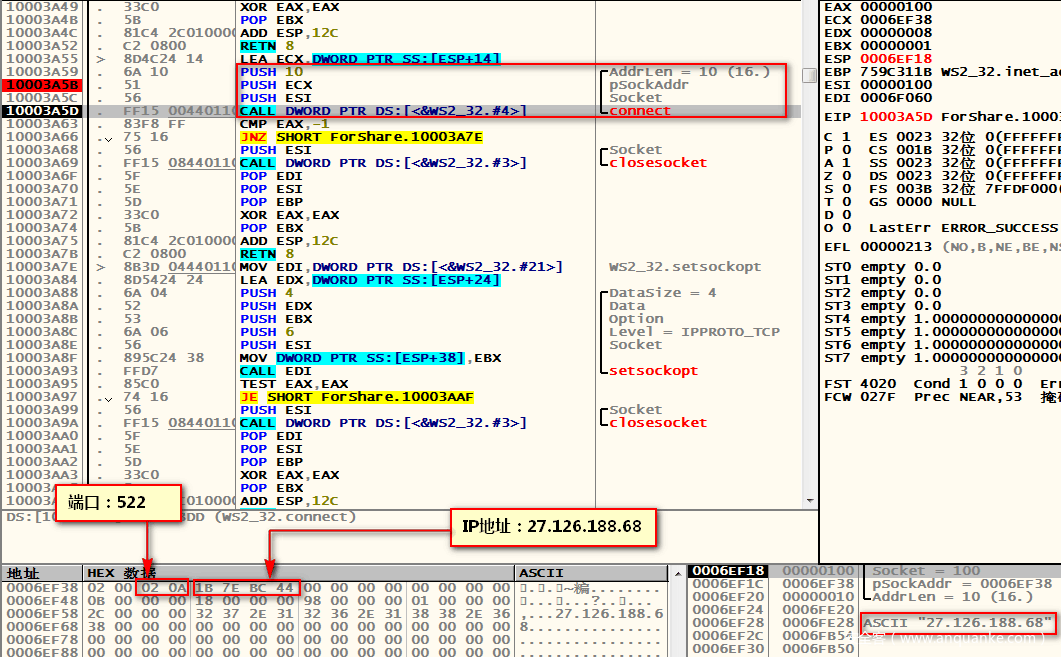Click the red breakpoint address 10003A5B
1061x657 pixels.
pos(41,85)
